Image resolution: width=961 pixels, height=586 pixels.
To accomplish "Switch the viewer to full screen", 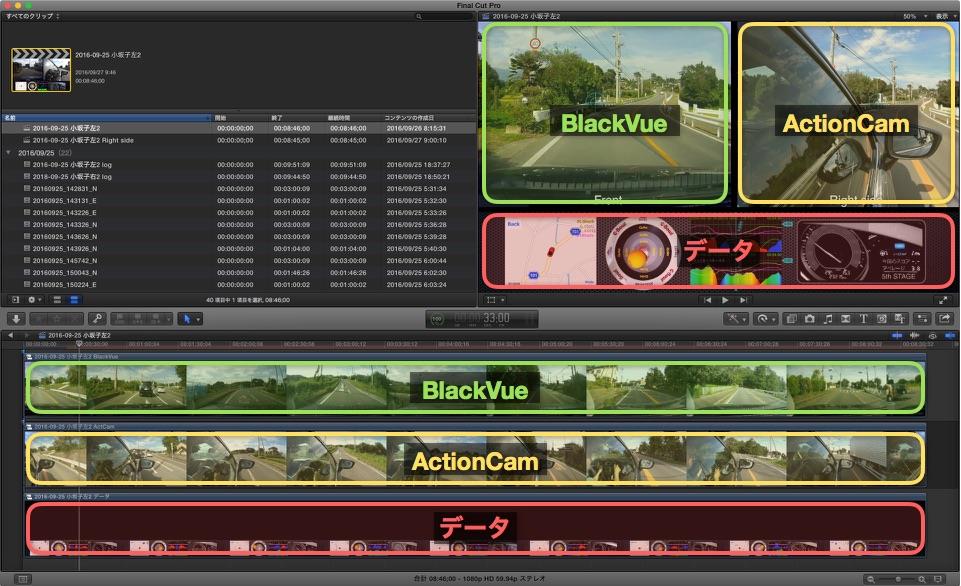I will [x=943, y=300].
